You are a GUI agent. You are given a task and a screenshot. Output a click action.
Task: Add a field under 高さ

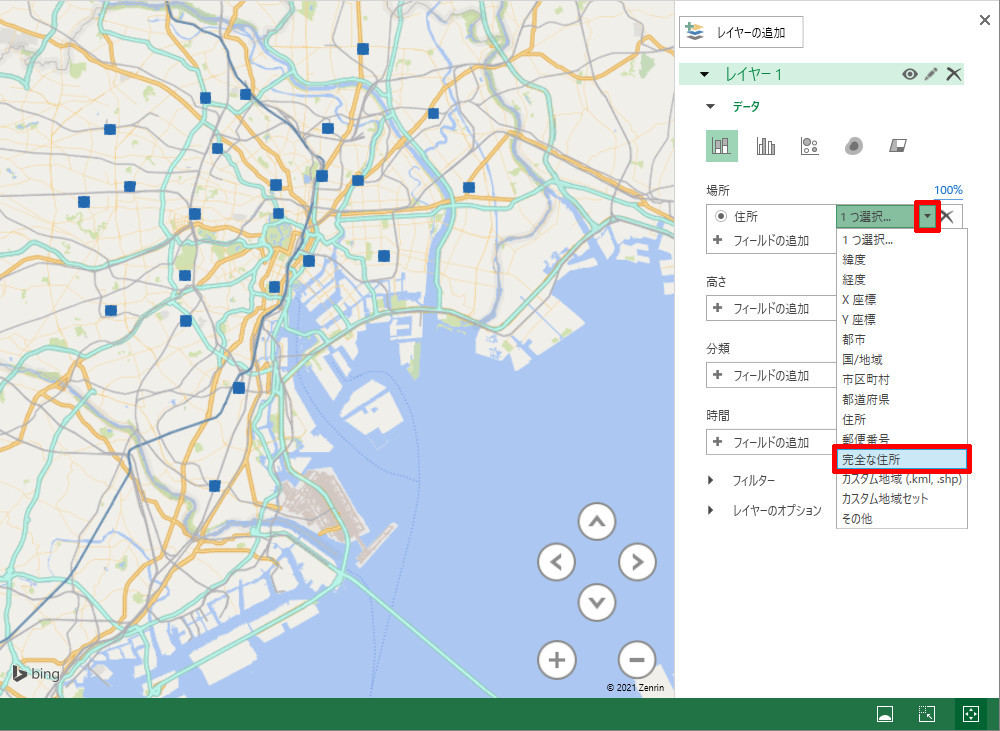[x=770, y=308]
